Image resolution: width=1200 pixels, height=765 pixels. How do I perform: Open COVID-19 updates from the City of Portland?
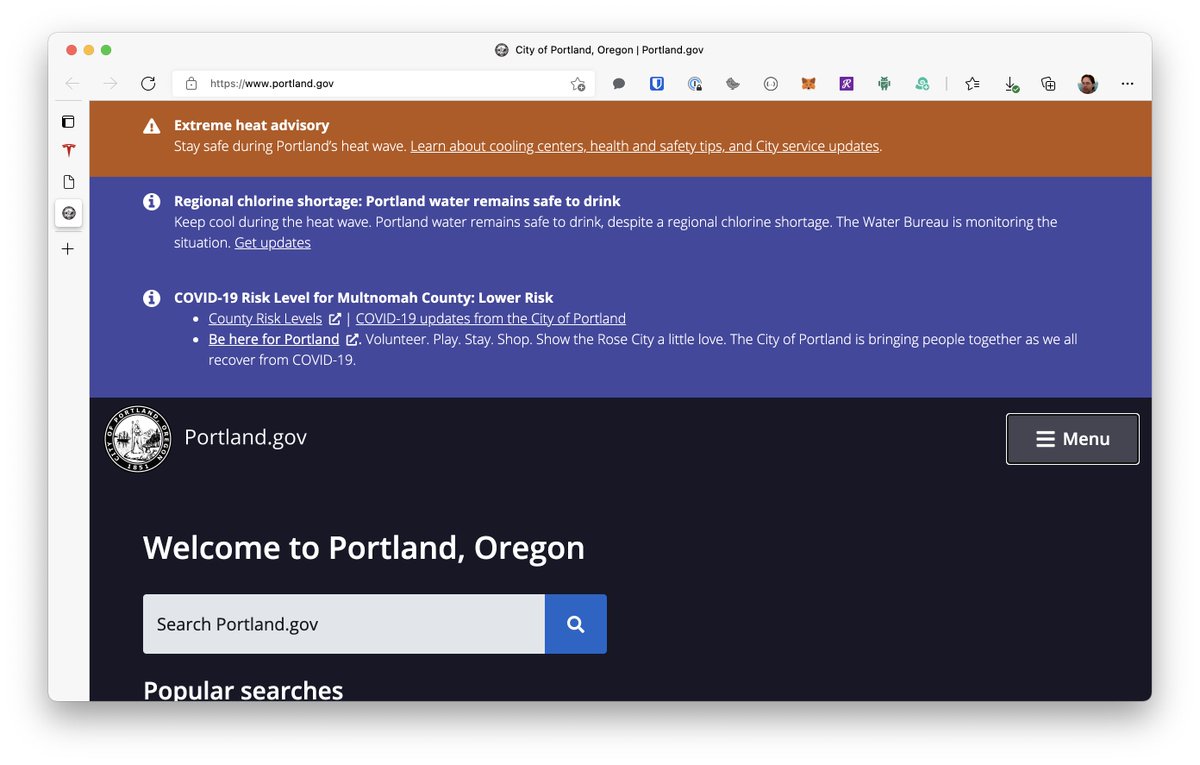point(490,319)
